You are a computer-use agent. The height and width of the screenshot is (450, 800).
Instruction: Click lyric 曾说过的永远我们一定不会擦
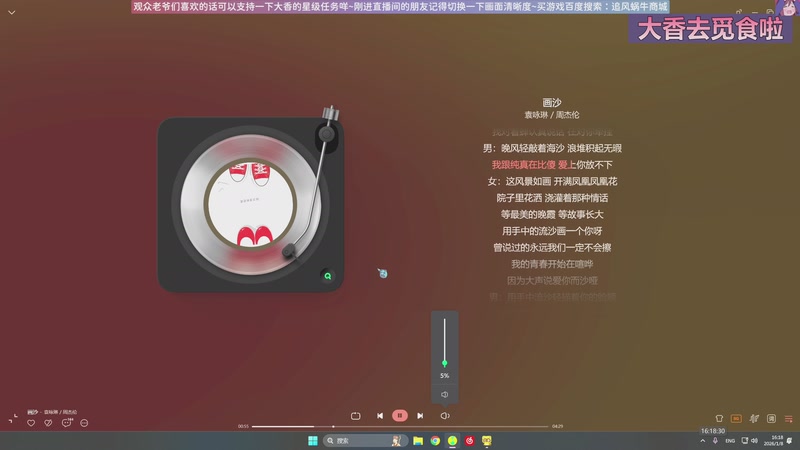[x=552, y=247]
